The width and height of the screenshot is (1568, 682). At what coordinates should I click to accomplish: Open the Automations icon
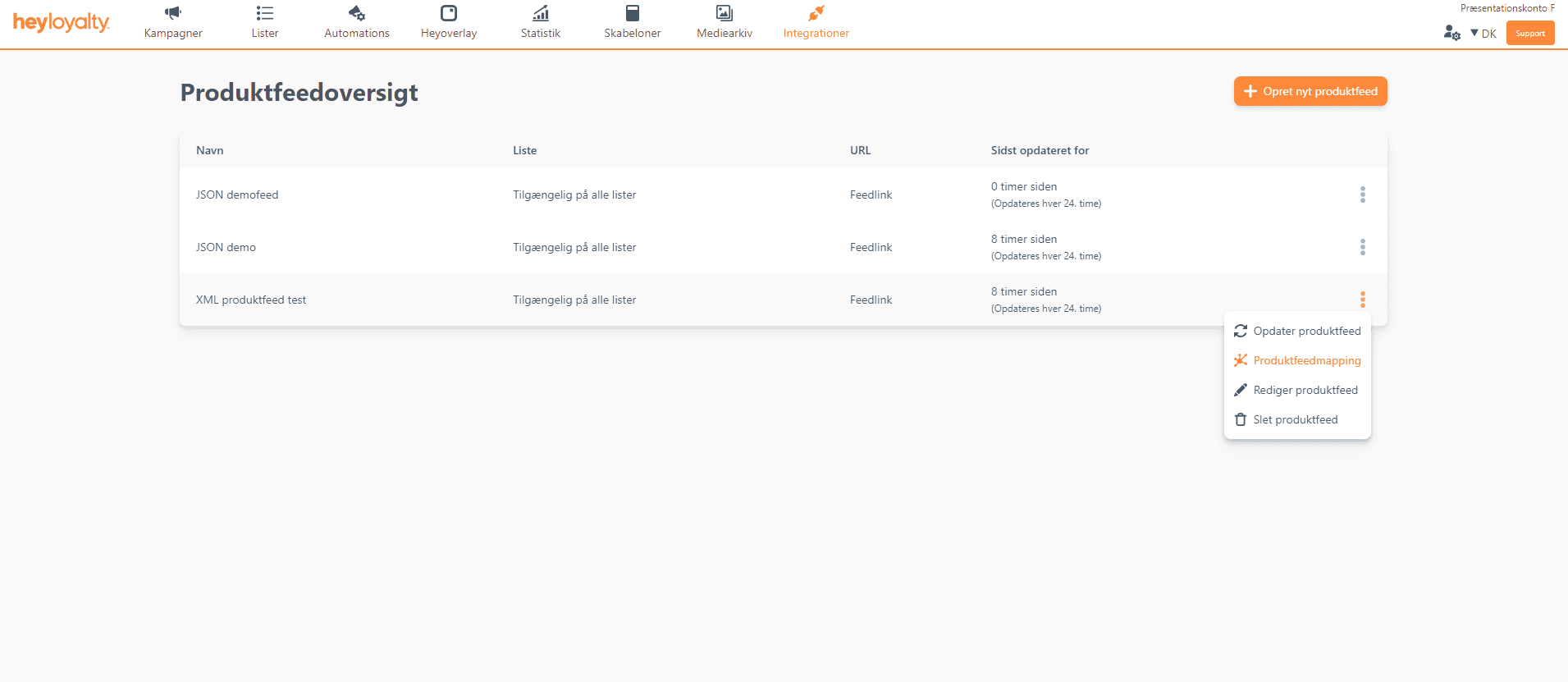pyautogui.click(x=356, y=13)
